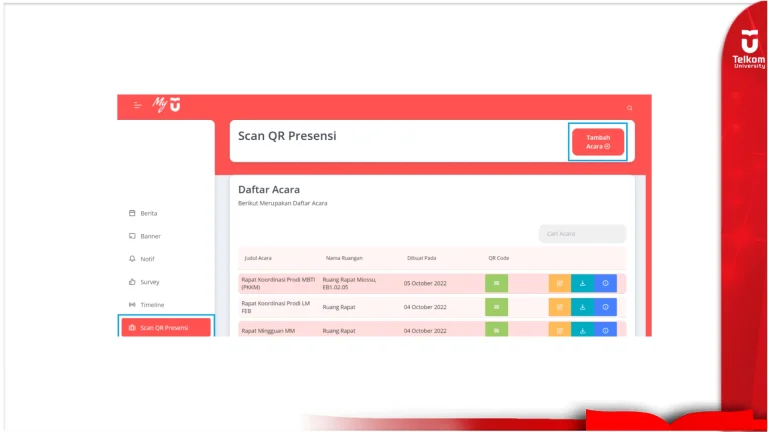
Task: Click the Notif bell icon
Action: click(132, 259)
